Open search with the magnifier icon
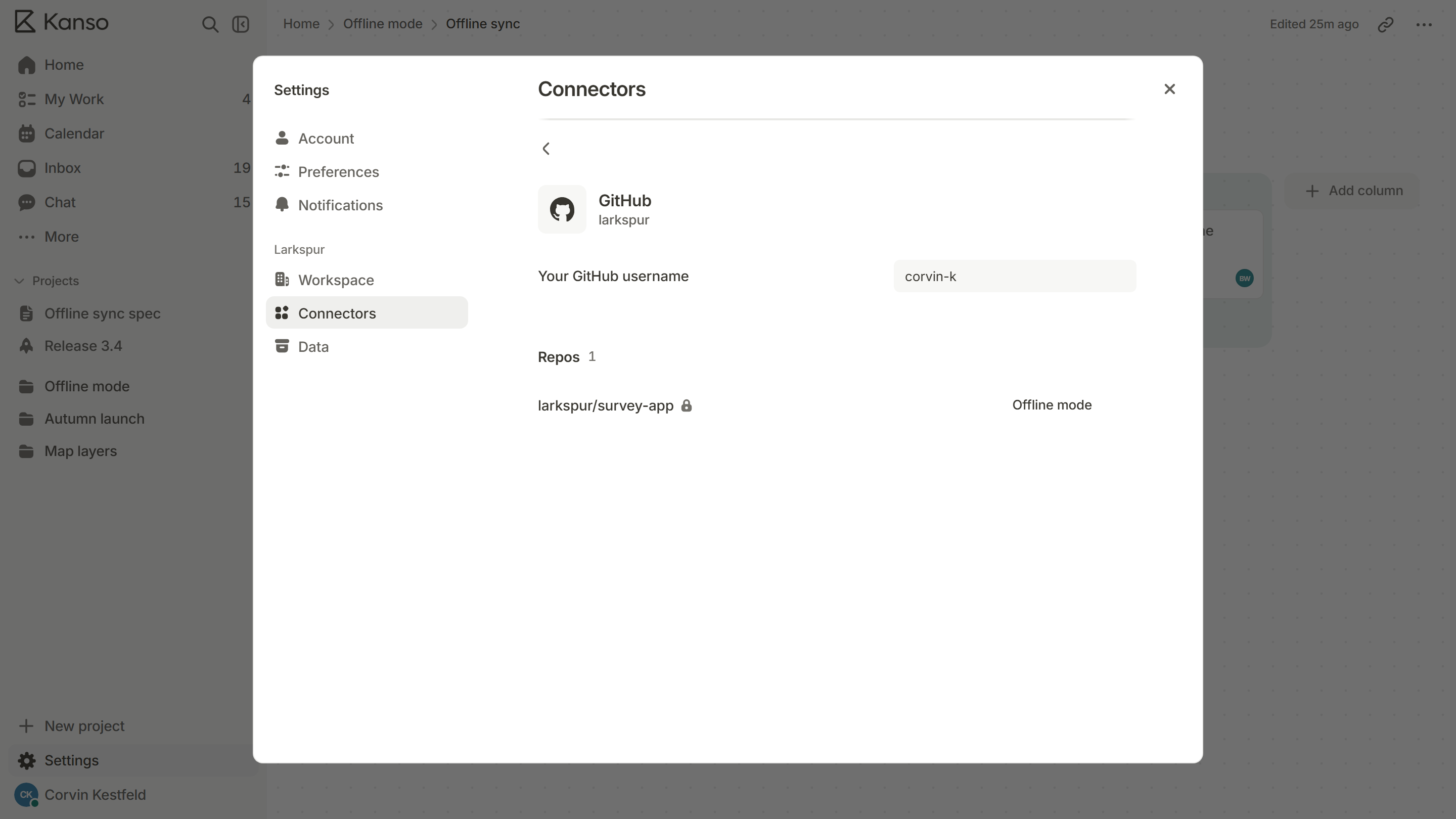This screenshot has width=1456, height=819. point(210,24)
